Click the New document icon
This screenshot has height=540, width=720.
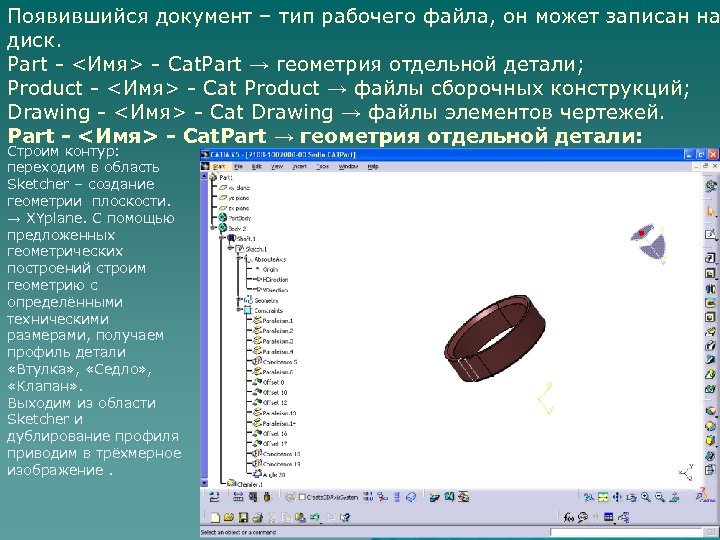[x=215, y=518]
